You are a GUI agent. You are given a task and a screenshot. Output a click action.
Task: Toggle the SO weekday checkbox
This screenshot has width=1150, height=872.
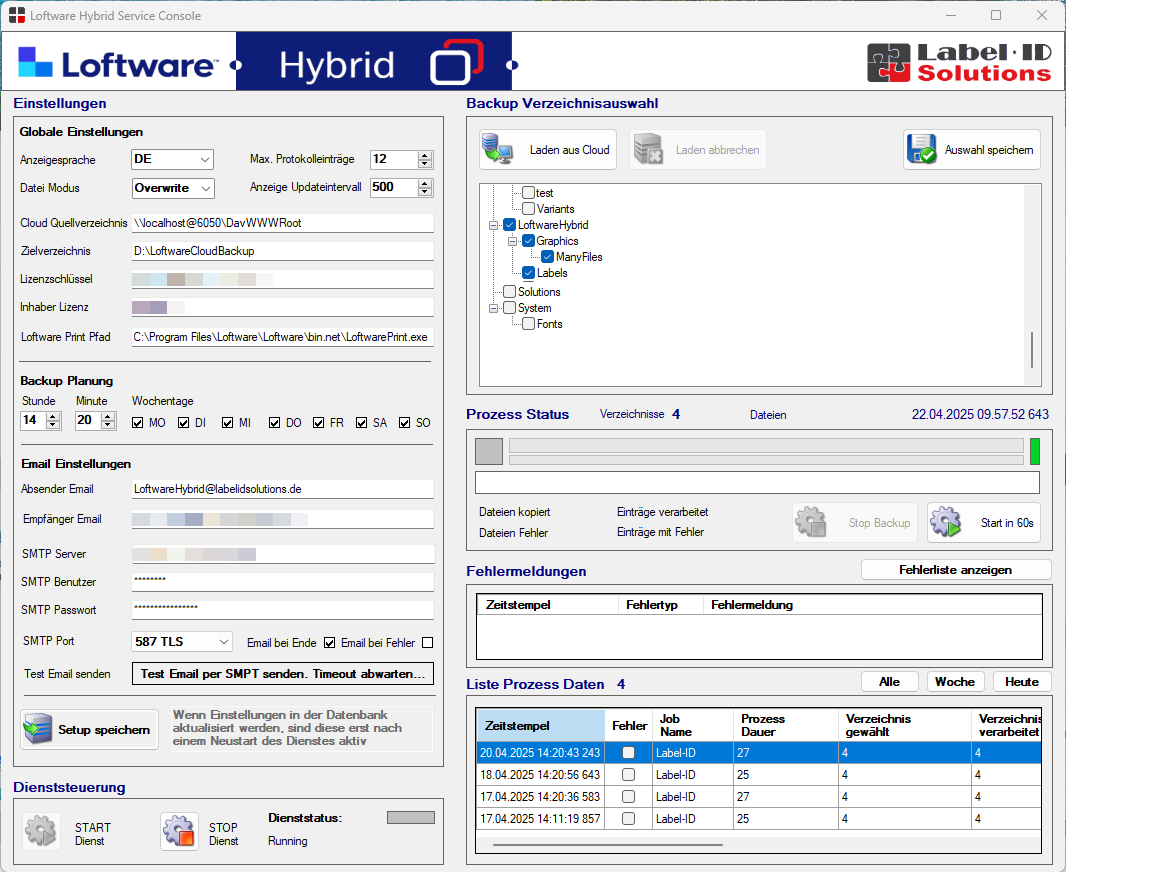(404, 422)
